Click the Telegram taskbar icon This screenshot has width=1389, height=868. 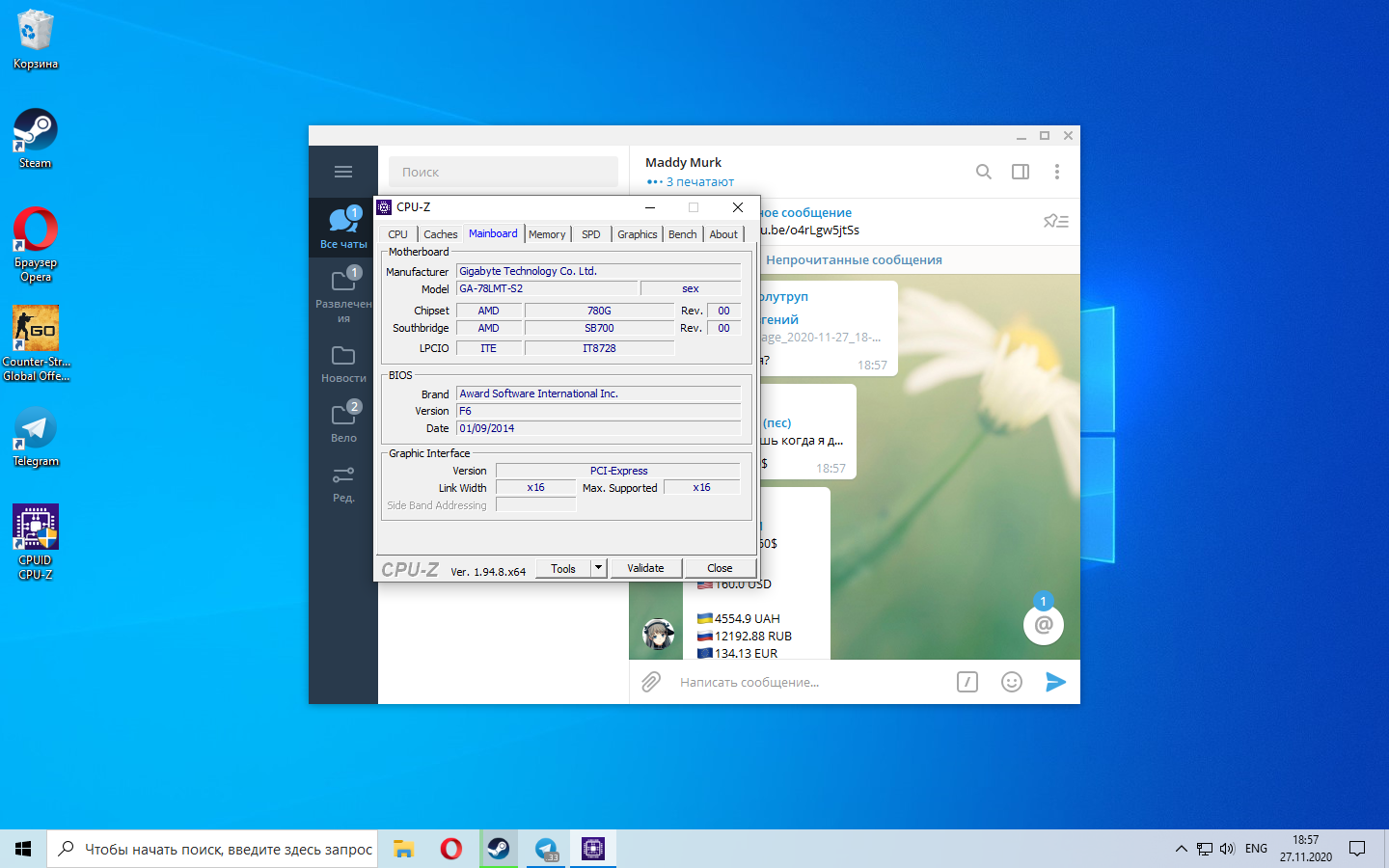(x=546, y=849)
